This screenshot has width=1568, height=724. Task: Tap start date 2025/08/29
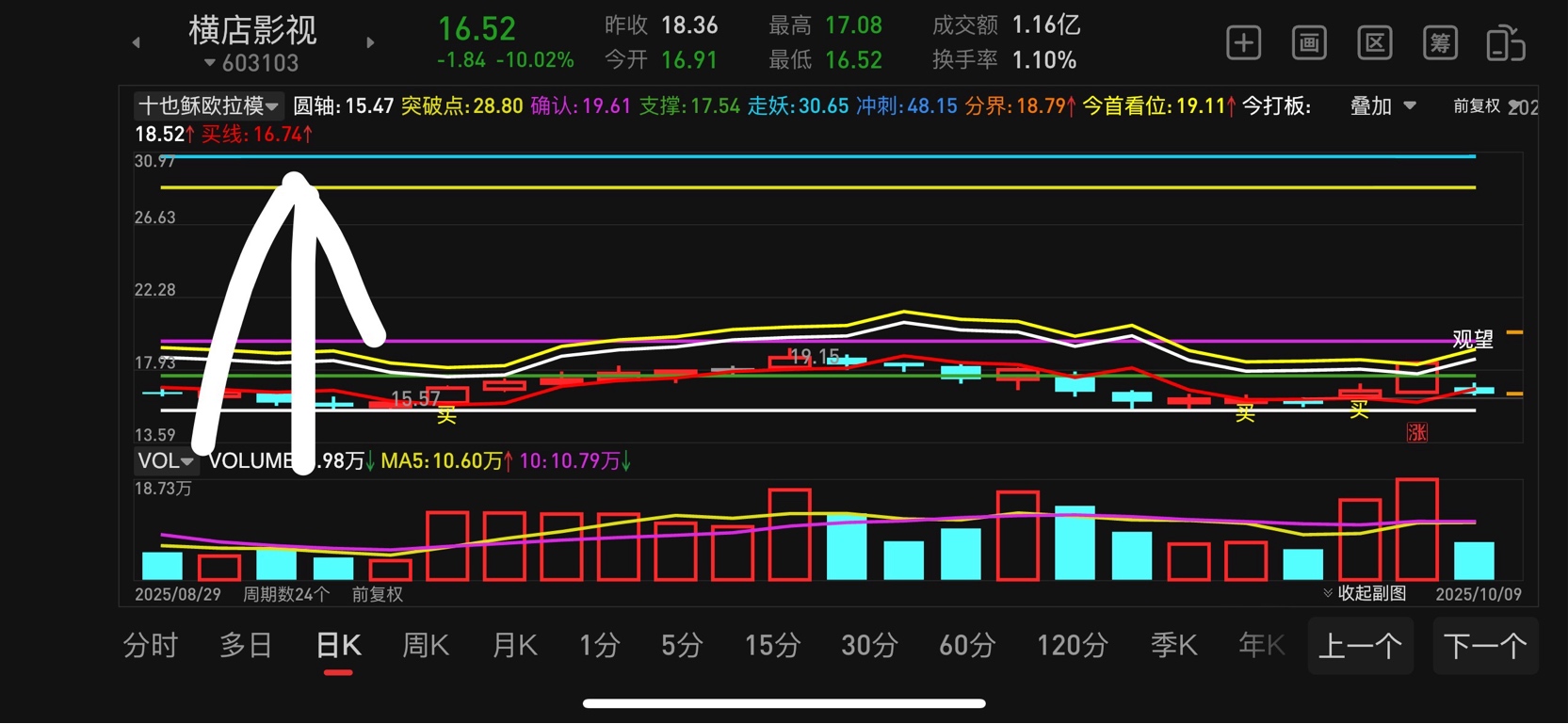(x=178, y=594)
